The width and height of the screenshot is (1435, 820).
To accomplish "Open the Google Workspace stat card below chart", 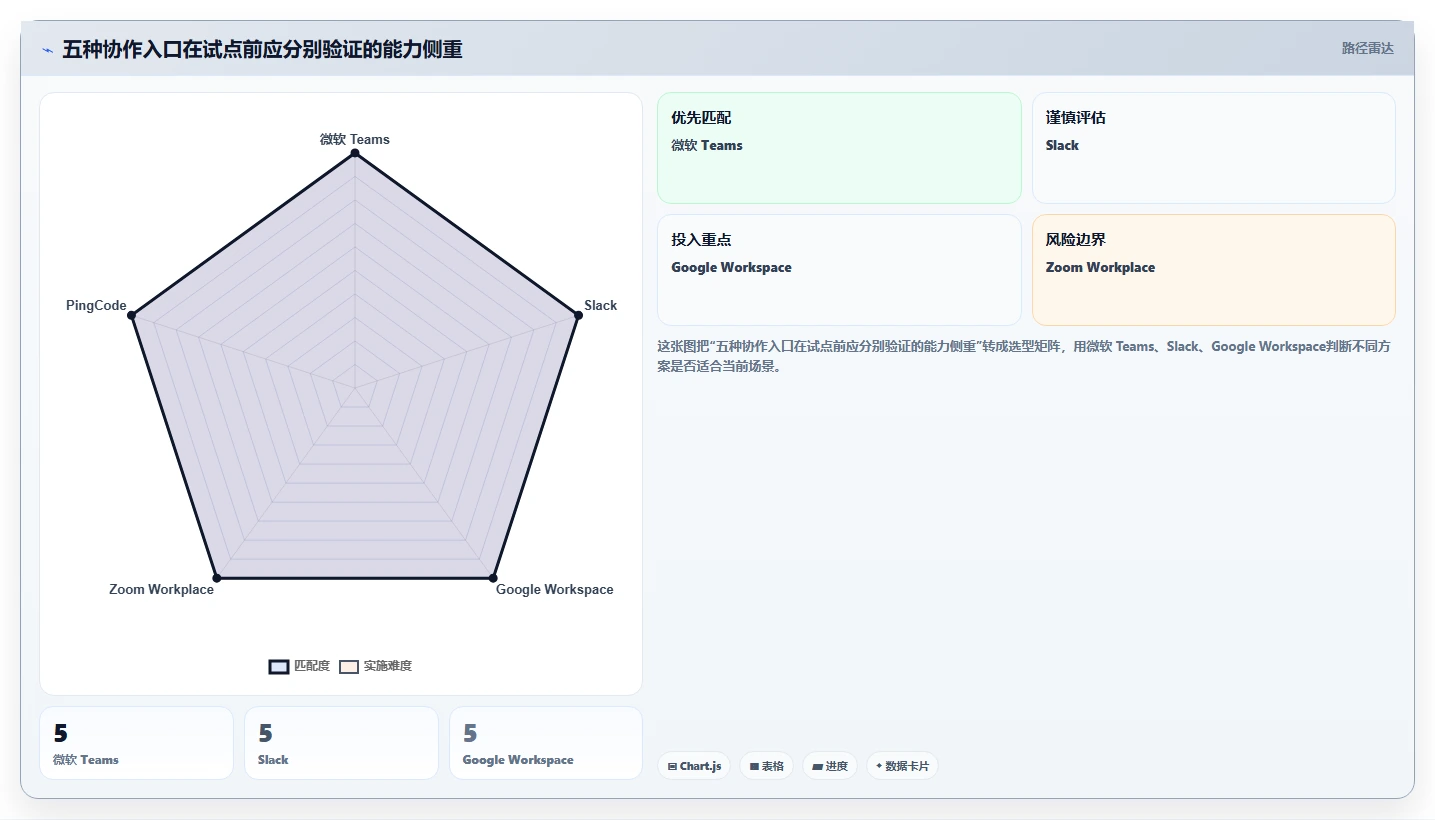I will click(x=546, y=743).
